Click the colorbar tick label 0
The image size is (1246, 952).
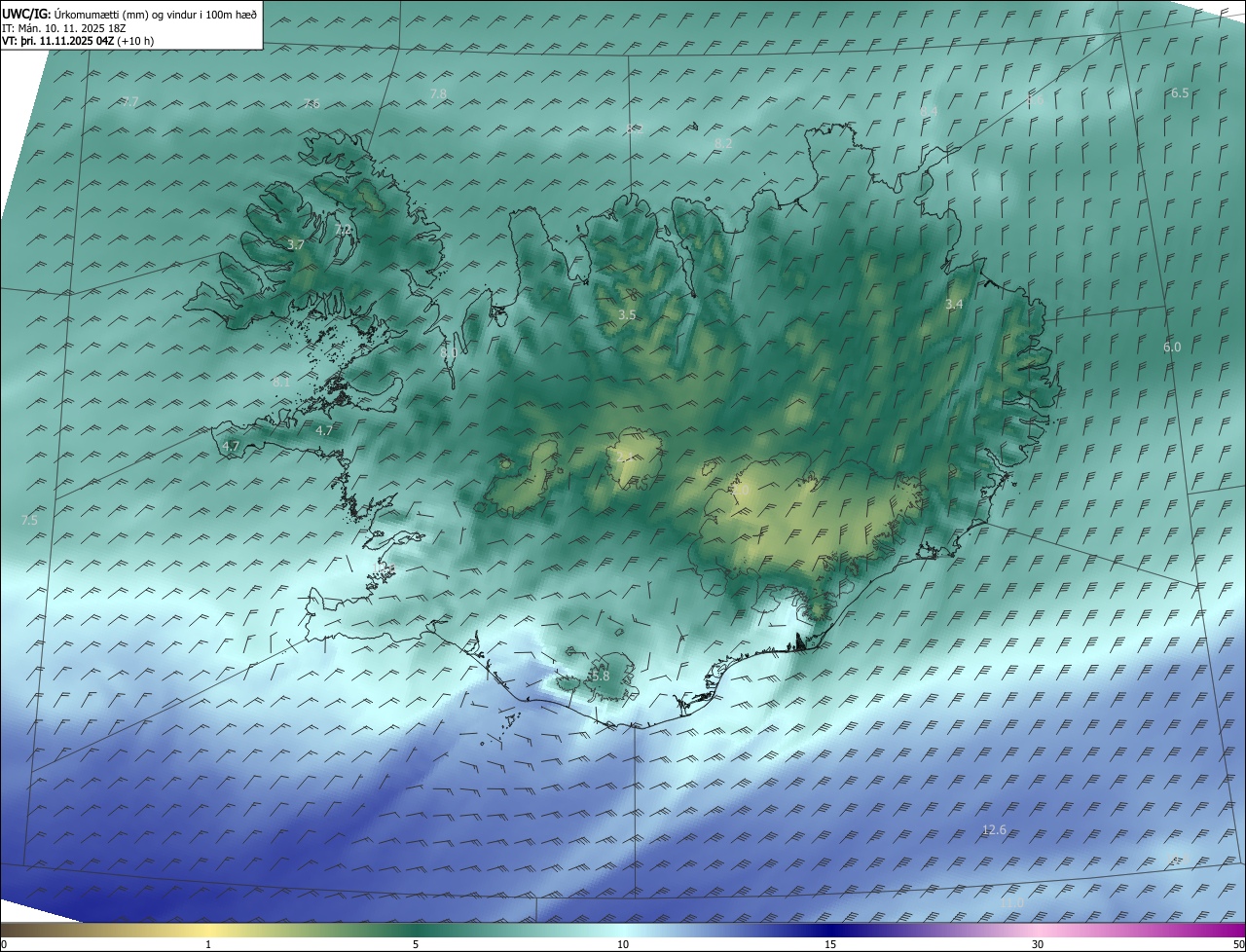tap(4, 944)
